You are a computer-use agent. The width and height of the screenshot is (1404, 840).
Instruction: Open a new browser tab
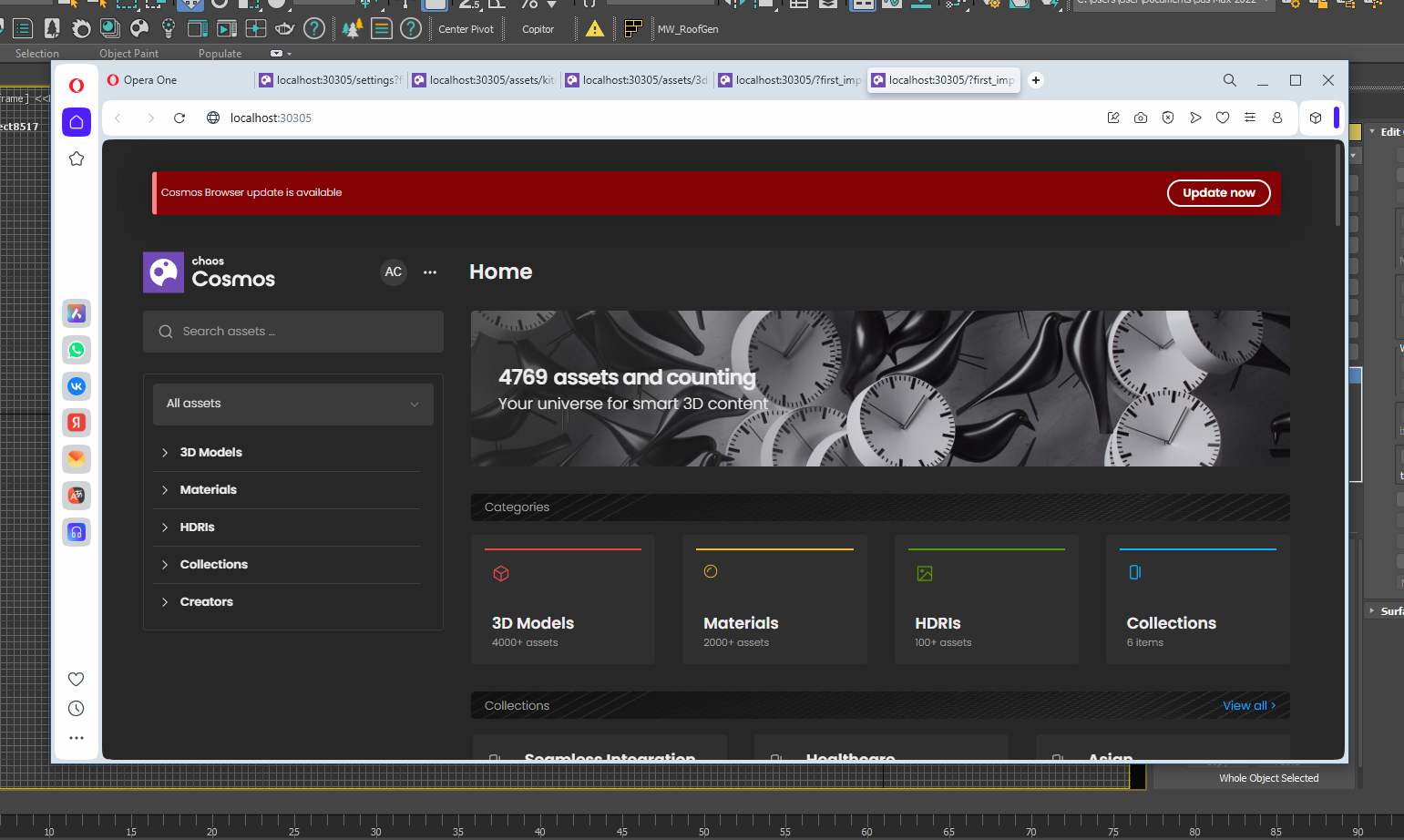tap(1036, 80)
